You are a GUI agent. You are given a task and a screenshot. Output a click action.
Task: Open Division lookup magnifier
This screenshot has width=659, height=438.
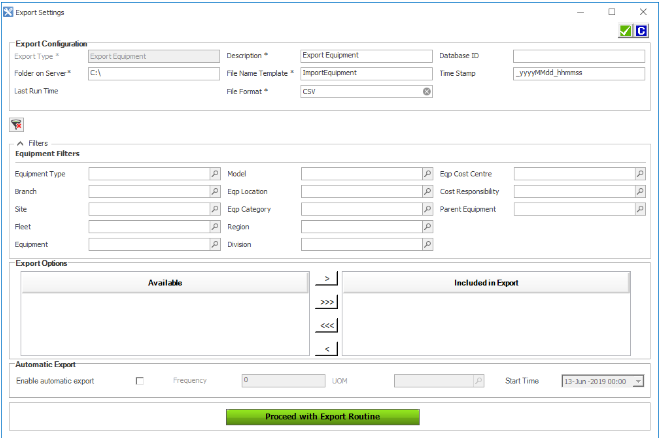[427, 244]
